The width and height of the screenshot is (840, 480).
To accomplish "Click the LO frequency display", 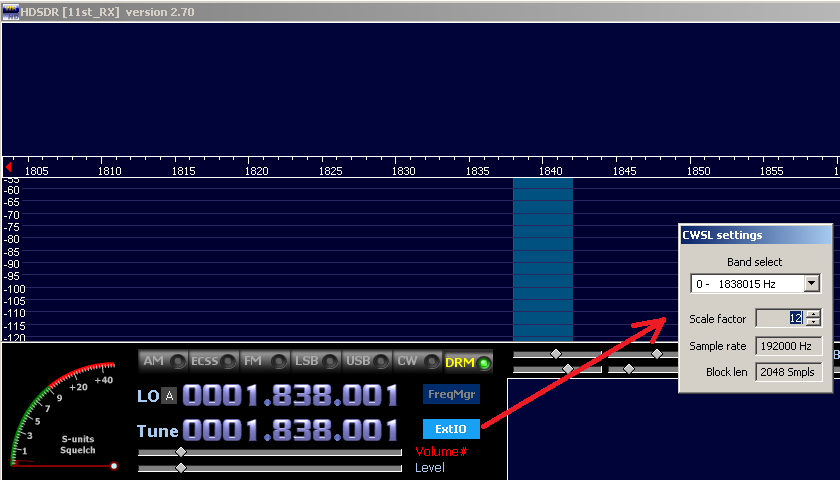I will [290, 395].
